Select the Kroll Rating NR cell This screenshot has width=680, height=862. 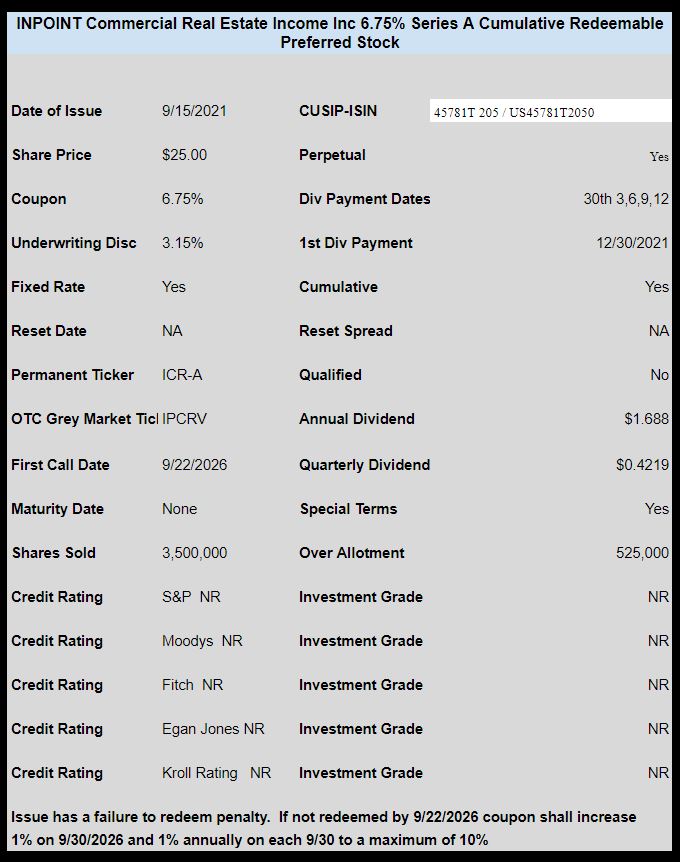click(217, 773)
